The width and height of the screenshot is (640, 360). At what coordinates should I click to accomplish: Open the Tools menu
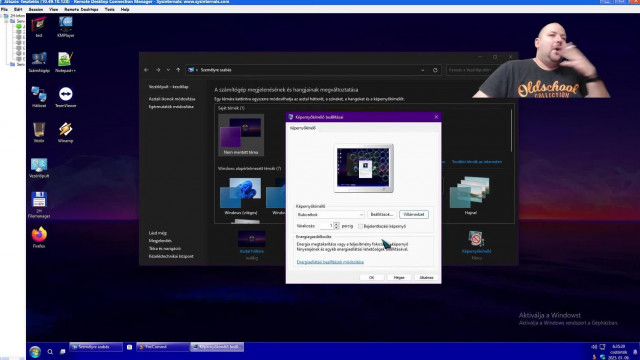pyautogui.click(x=109, y=9)
